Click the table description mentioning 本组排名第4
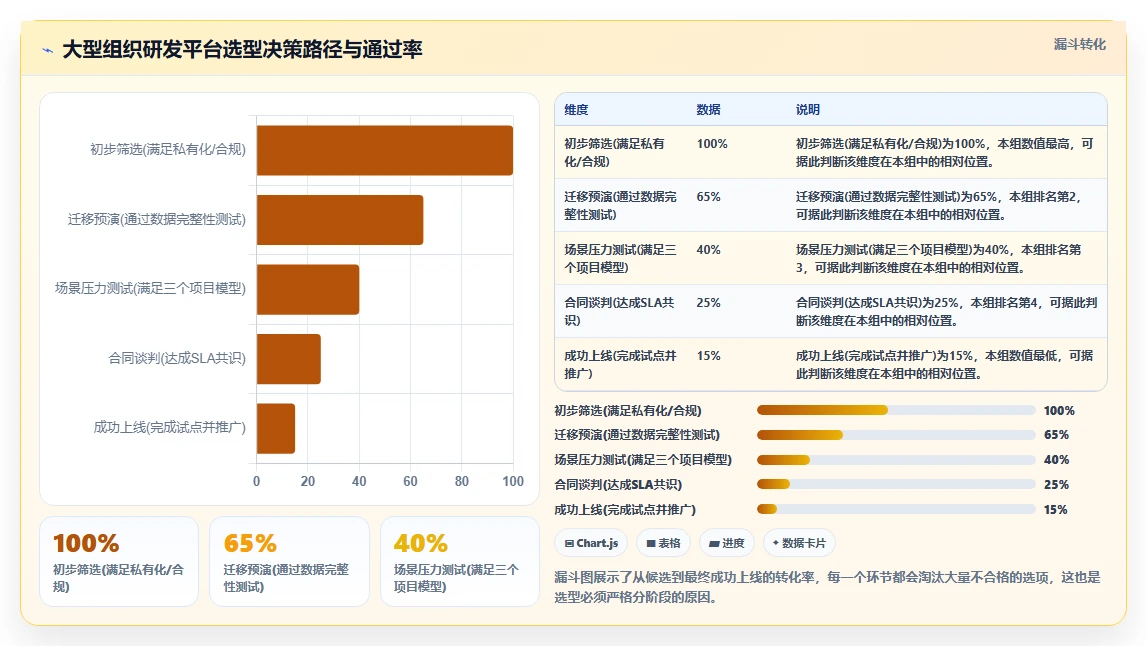 point(947,312)
